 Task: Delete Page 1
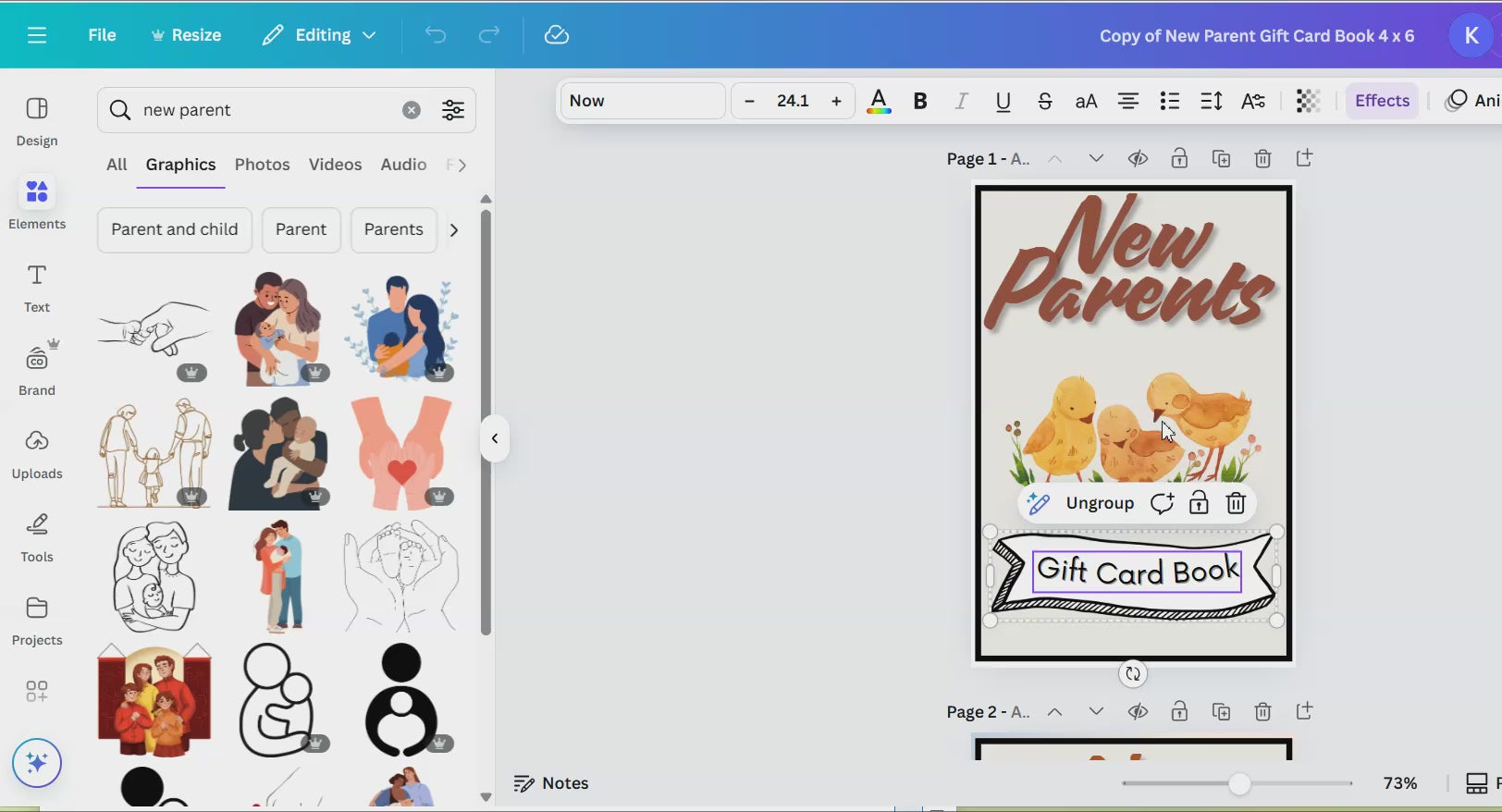point(1262,158)
